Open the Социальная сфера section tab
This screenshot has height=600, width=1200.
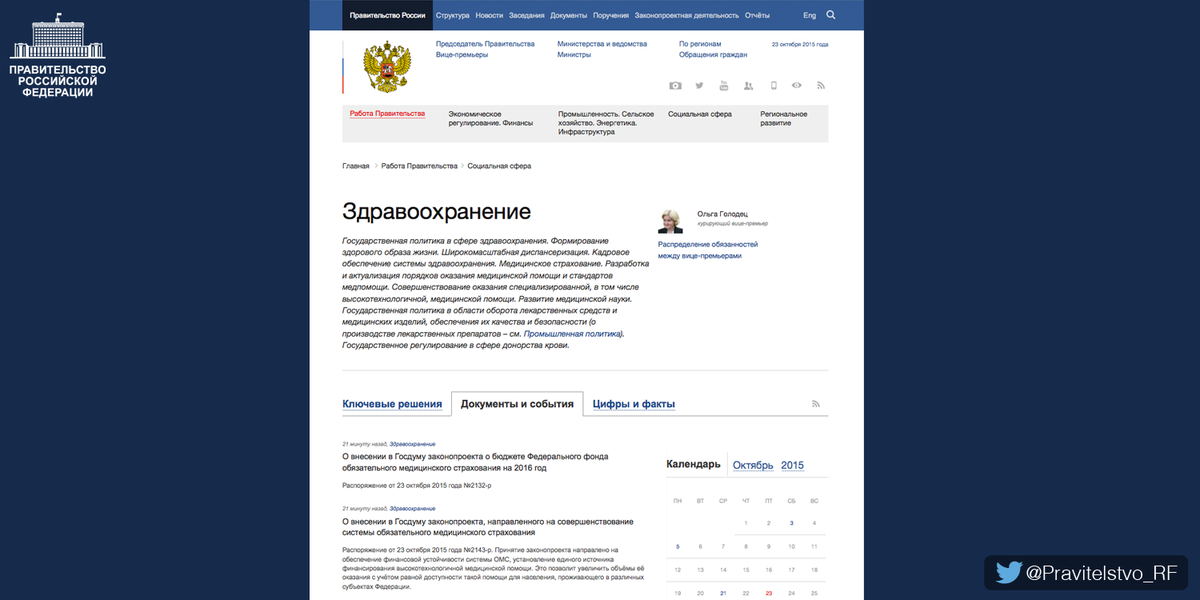700,114
